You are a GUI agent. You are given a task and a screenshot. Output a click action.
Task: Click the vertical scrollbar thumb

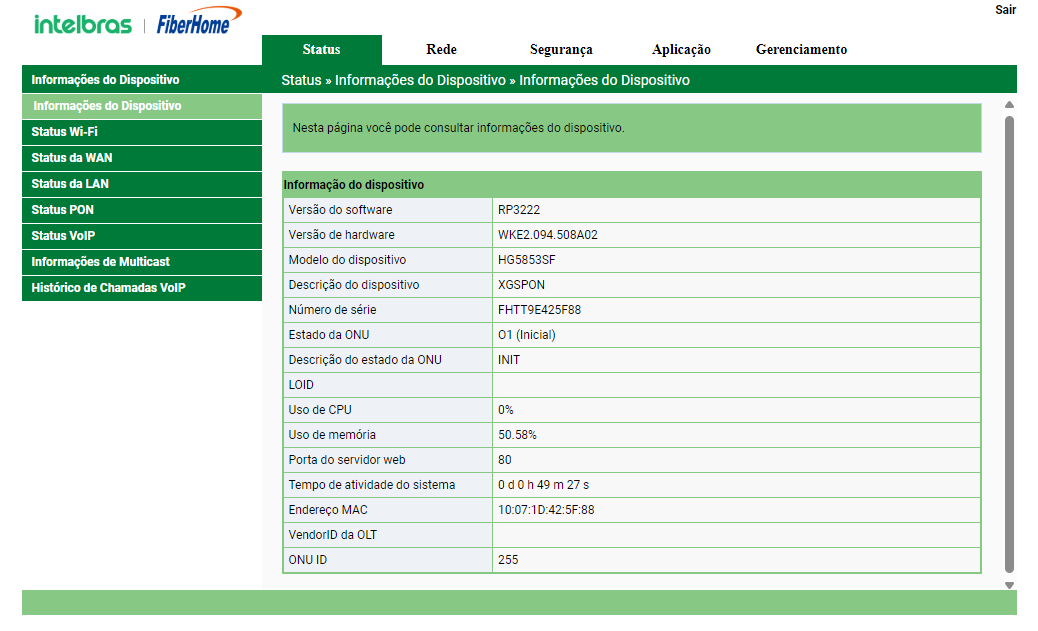1009,344
